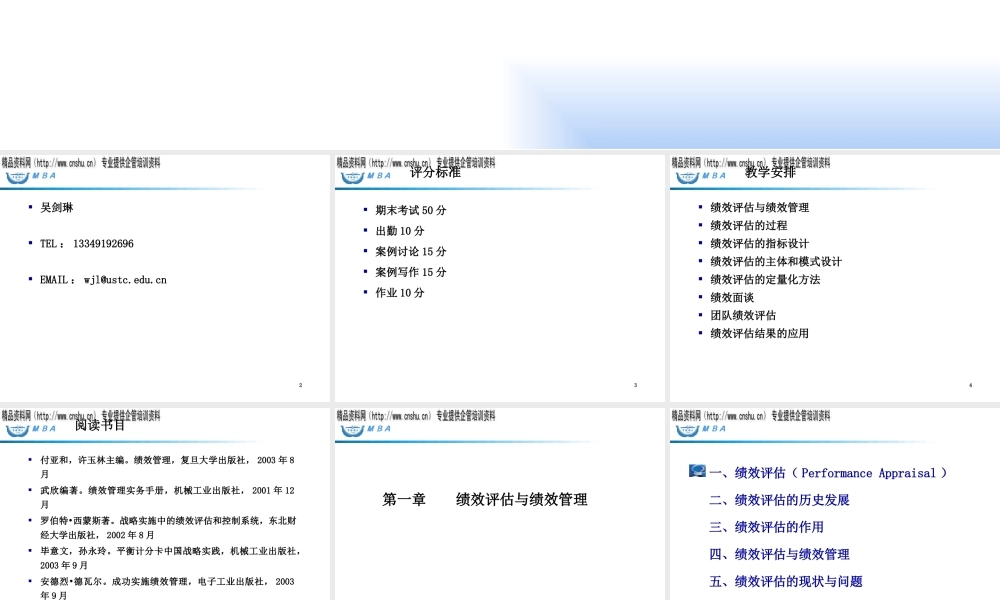
Task: Click page number 3 on the 评分标准 slide
Action: coord(635,385)
